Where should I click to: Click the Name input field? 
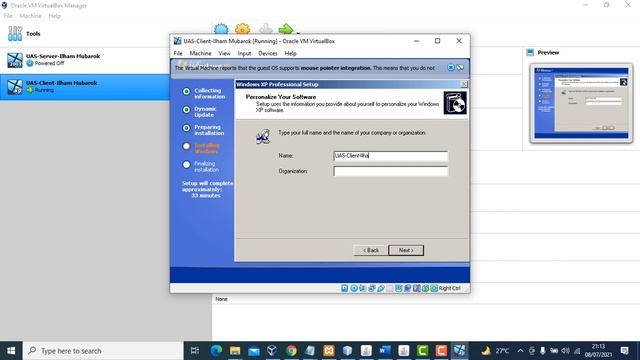391,156
